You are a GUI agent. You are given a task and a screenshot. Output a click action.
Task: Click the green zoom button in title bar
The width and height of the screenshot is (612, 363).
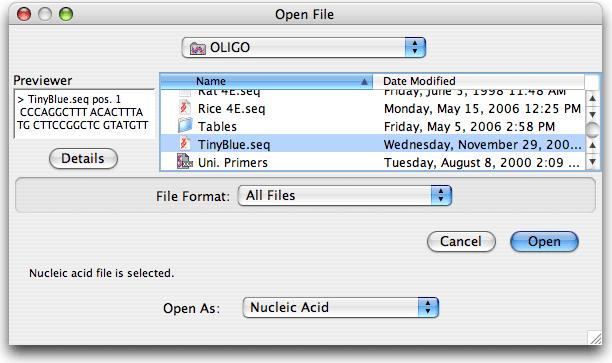pyautogui.click(x=66, y=14)
